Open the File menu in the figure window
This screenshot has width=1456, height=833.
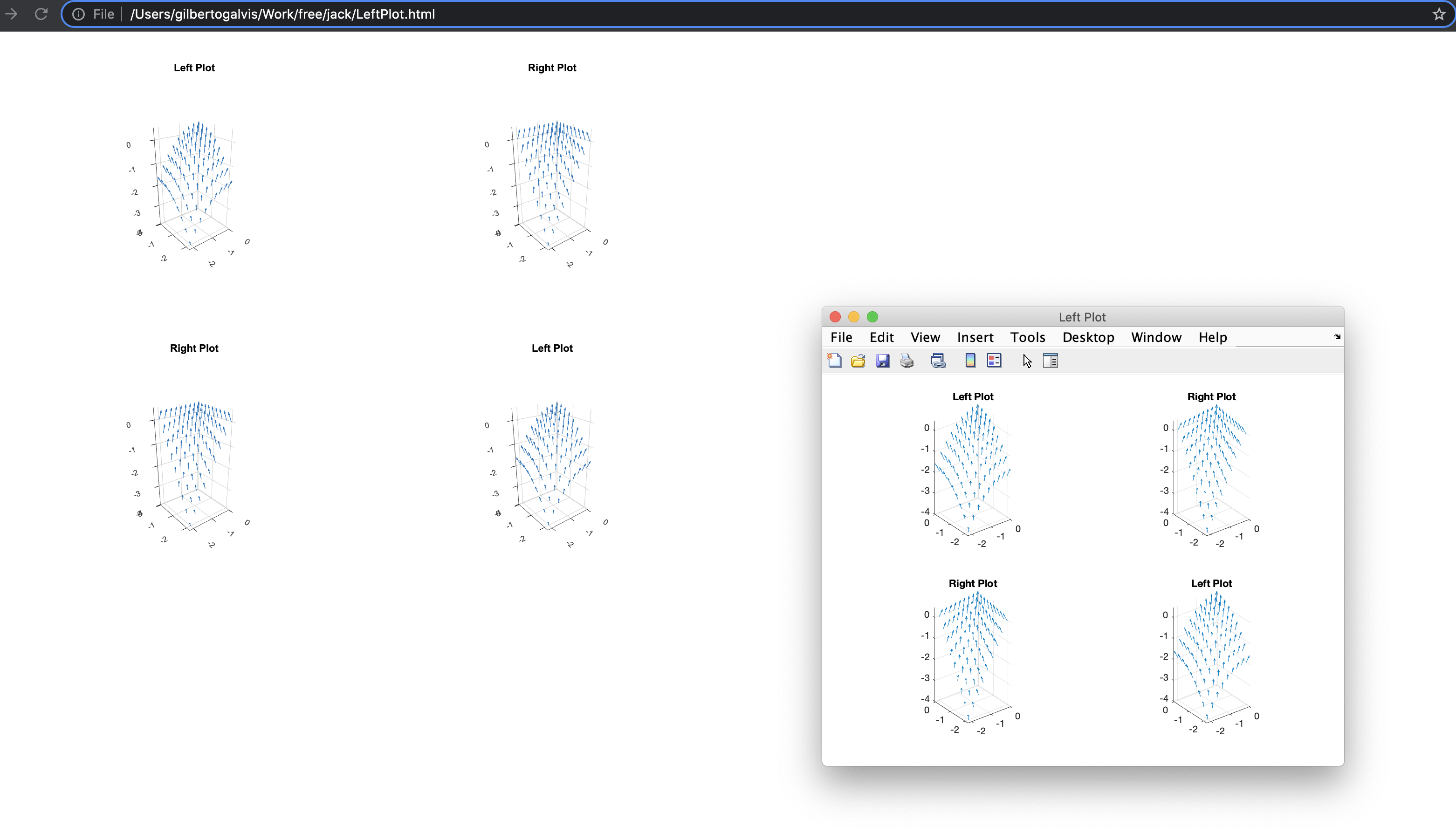point(841,337)
